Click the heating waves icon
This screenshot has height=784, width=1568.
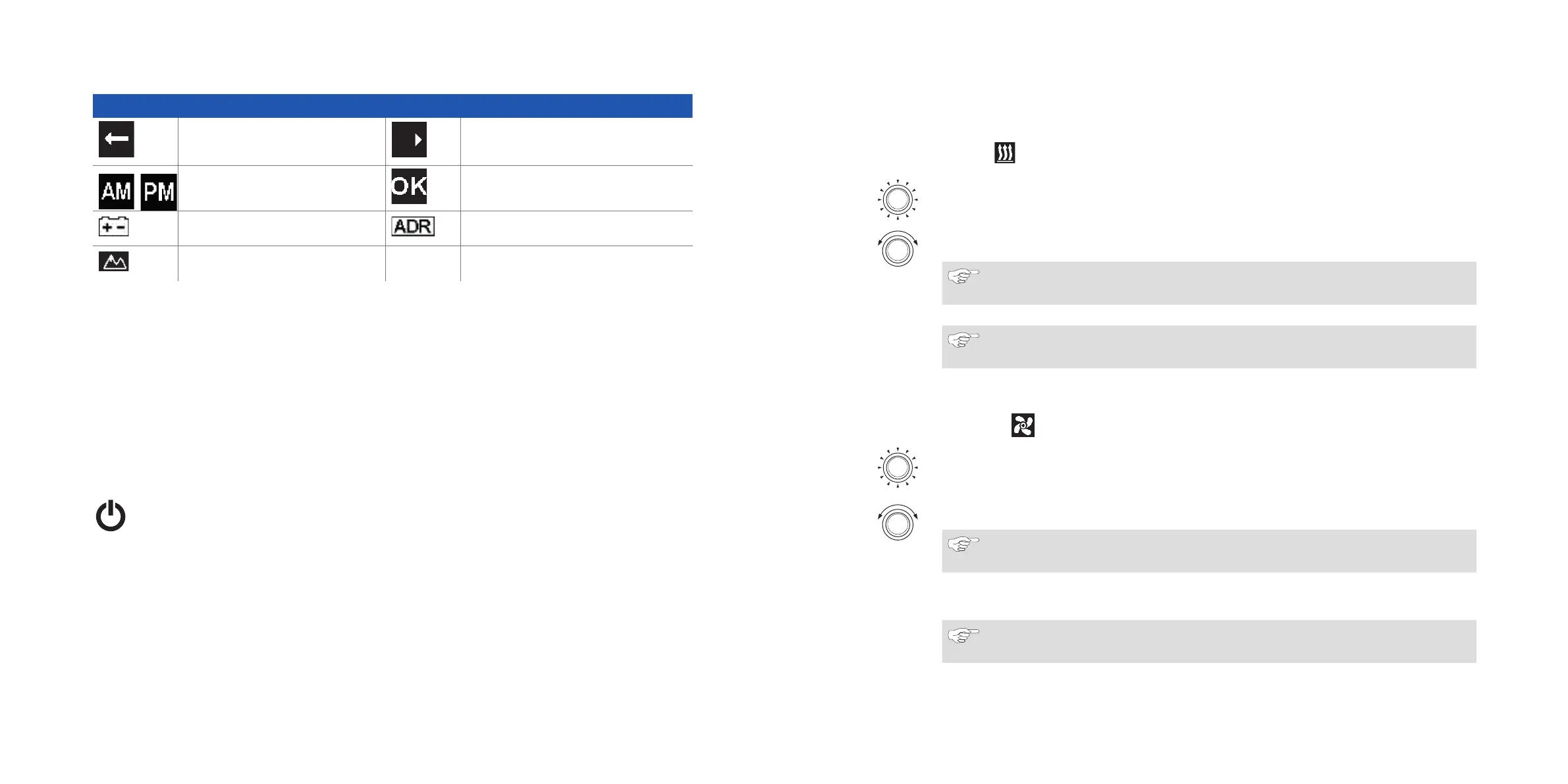[1004, 153]
